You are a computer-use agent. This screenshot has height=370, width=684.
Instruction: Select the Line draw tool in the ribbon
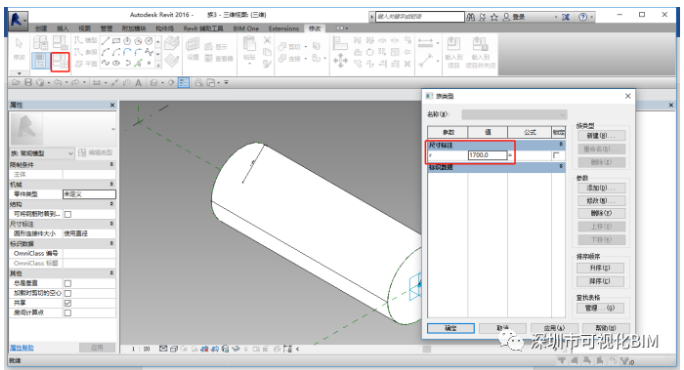[105, 41]
